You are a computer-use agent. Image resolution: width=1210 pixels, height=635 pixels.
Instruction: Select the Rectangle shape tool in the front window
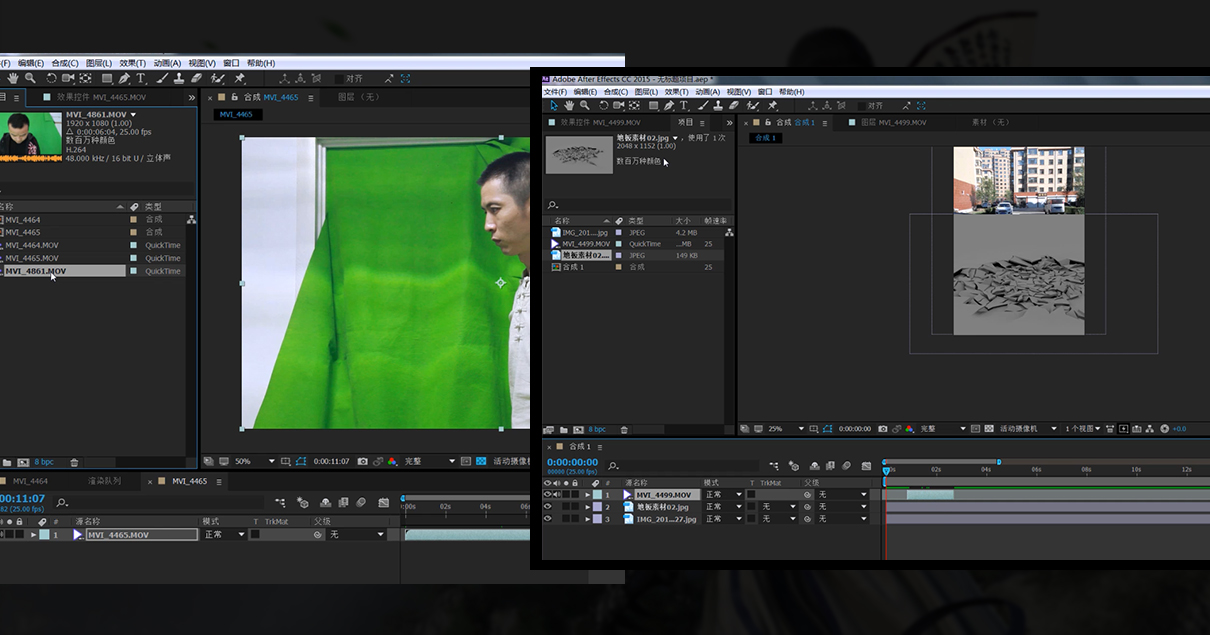click(x=653, y=105)
